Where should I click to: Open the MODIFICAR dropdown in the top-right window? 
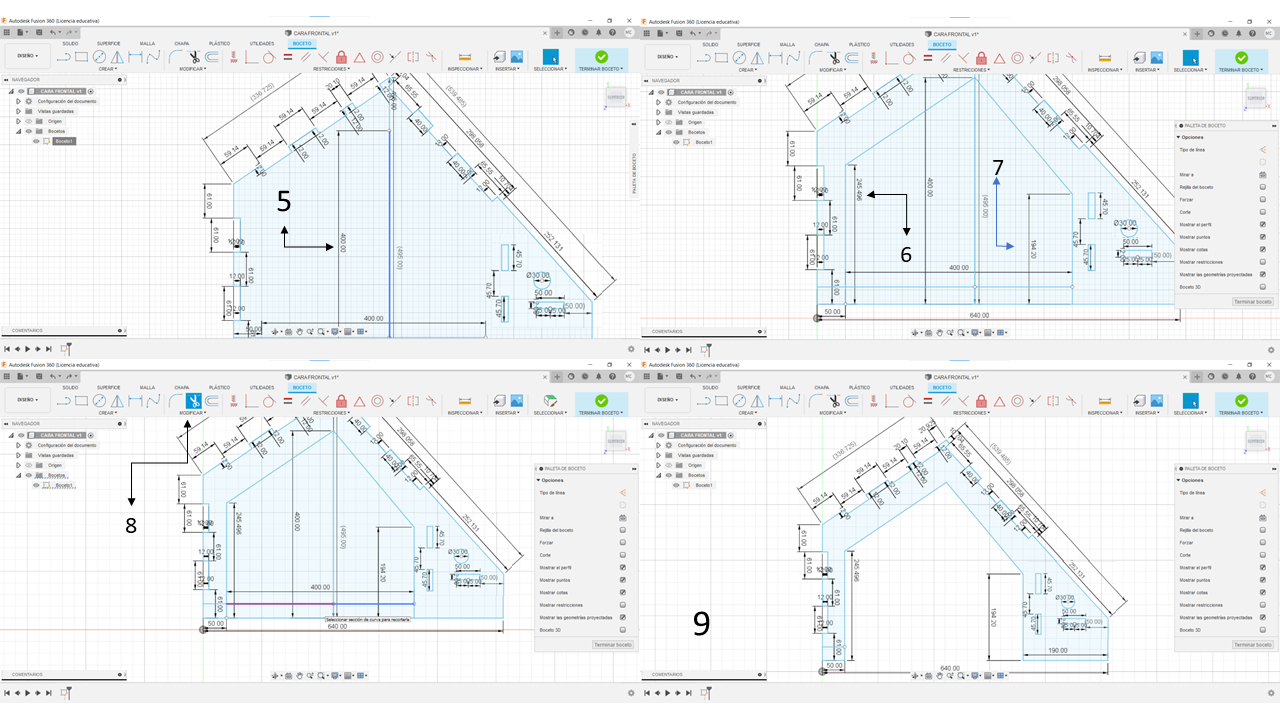[x=833, y=70]
